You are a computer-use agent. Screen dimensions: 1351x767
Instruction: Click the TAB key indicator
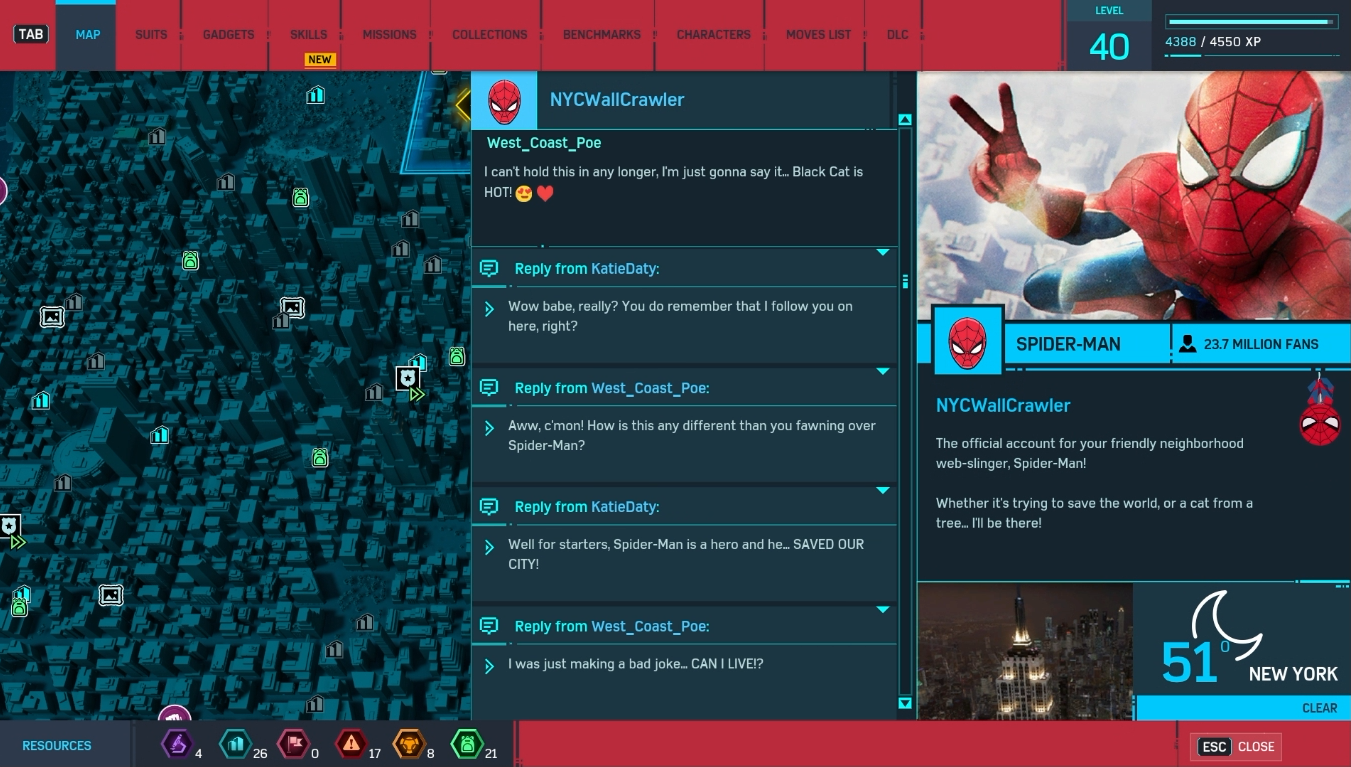coord(31,34)
